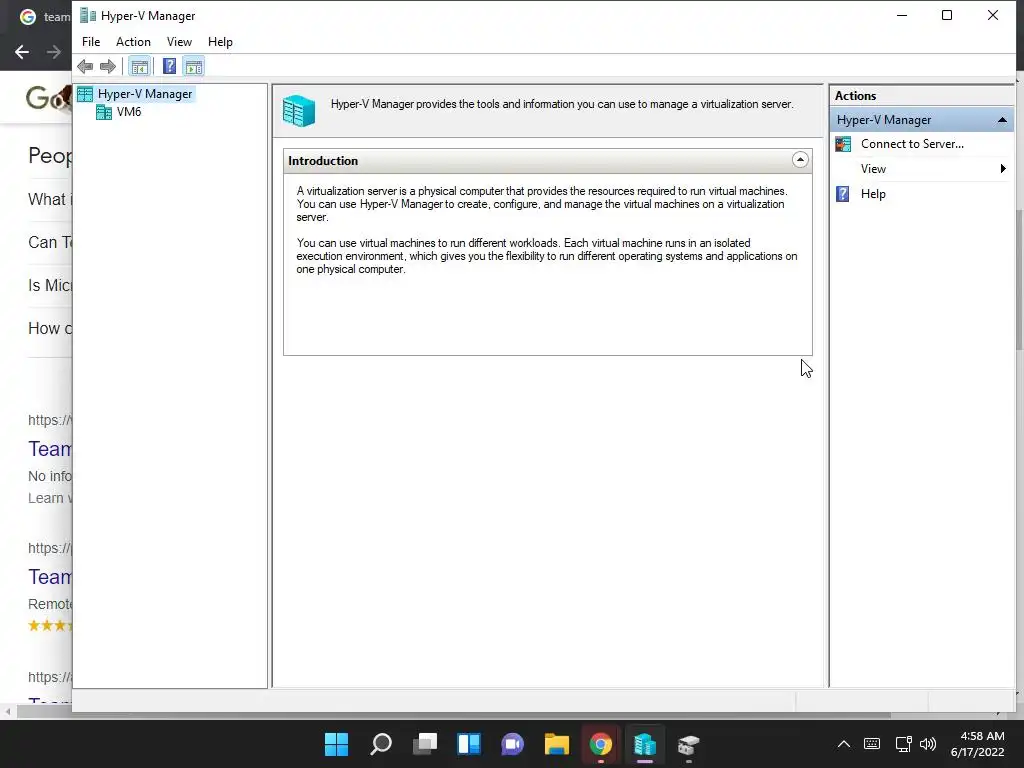Open taskbar Search
Screen dimensions: 1024x768
381,744
